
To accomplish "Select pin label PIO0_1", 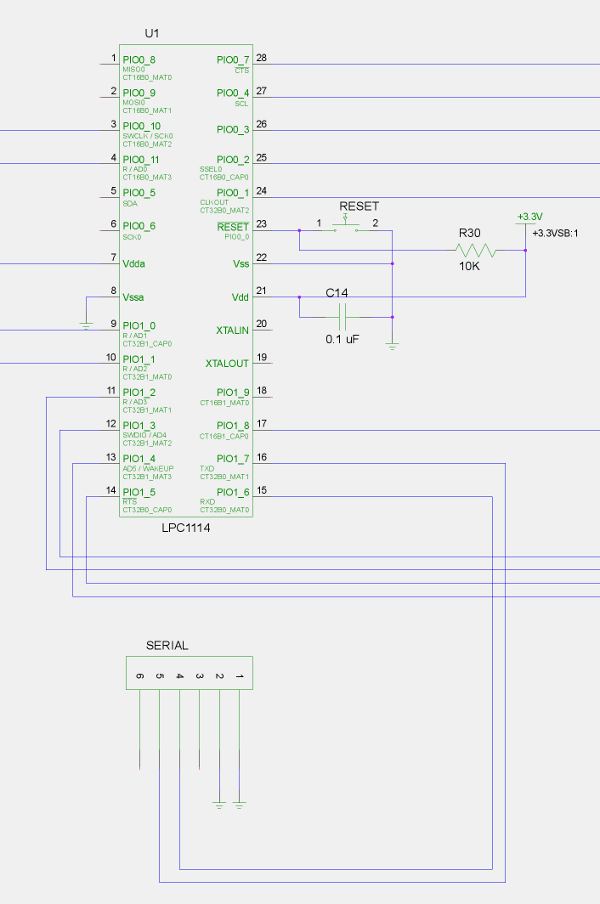I will (233, 193).
